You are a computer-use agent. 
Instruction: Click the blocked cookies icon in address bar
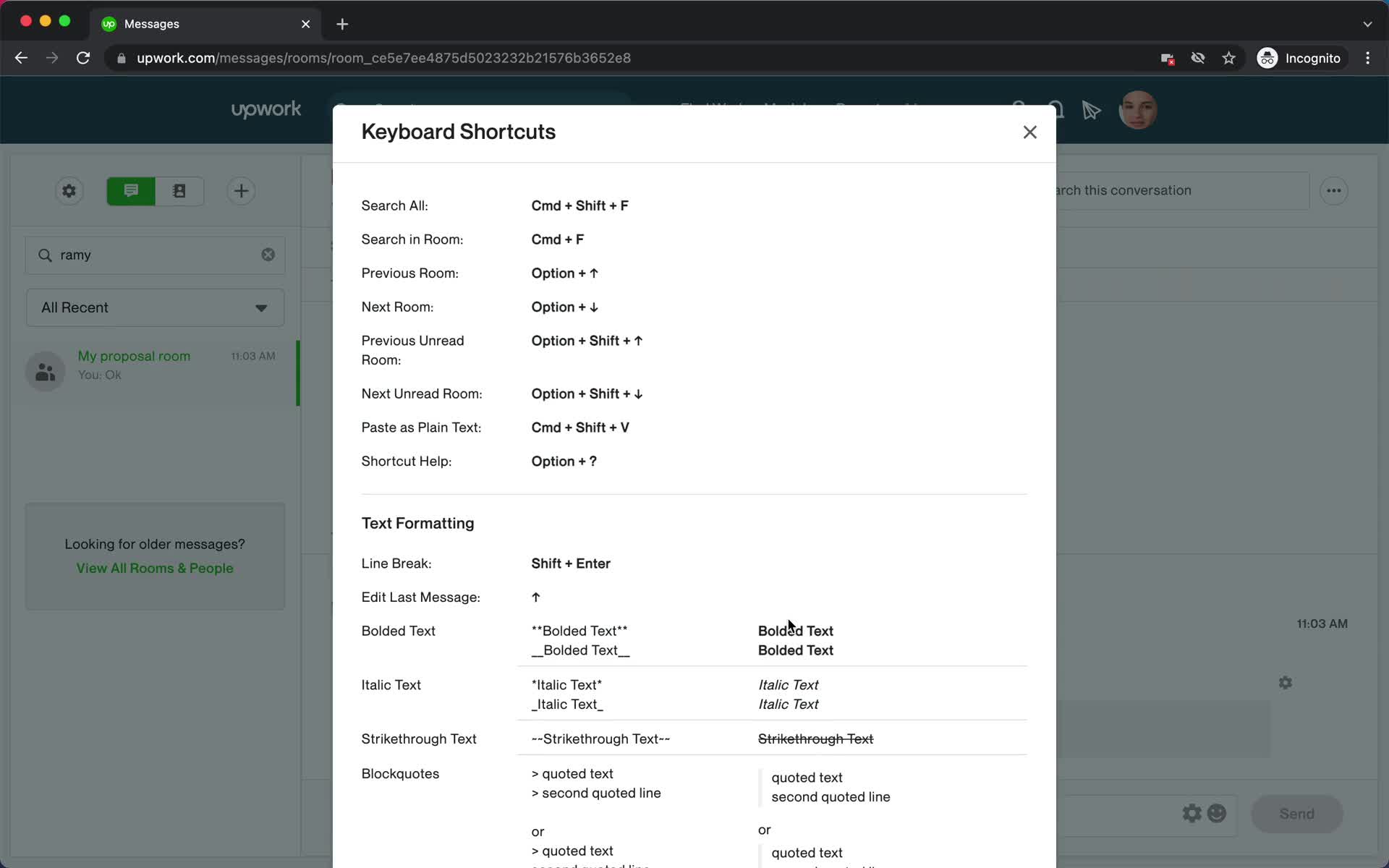[x=1167, y=58]
